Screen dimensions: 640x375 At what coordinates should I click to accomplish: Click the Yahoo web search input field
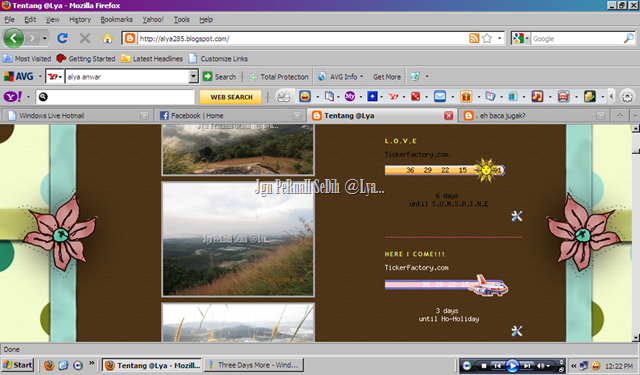(x=115, y=97)
